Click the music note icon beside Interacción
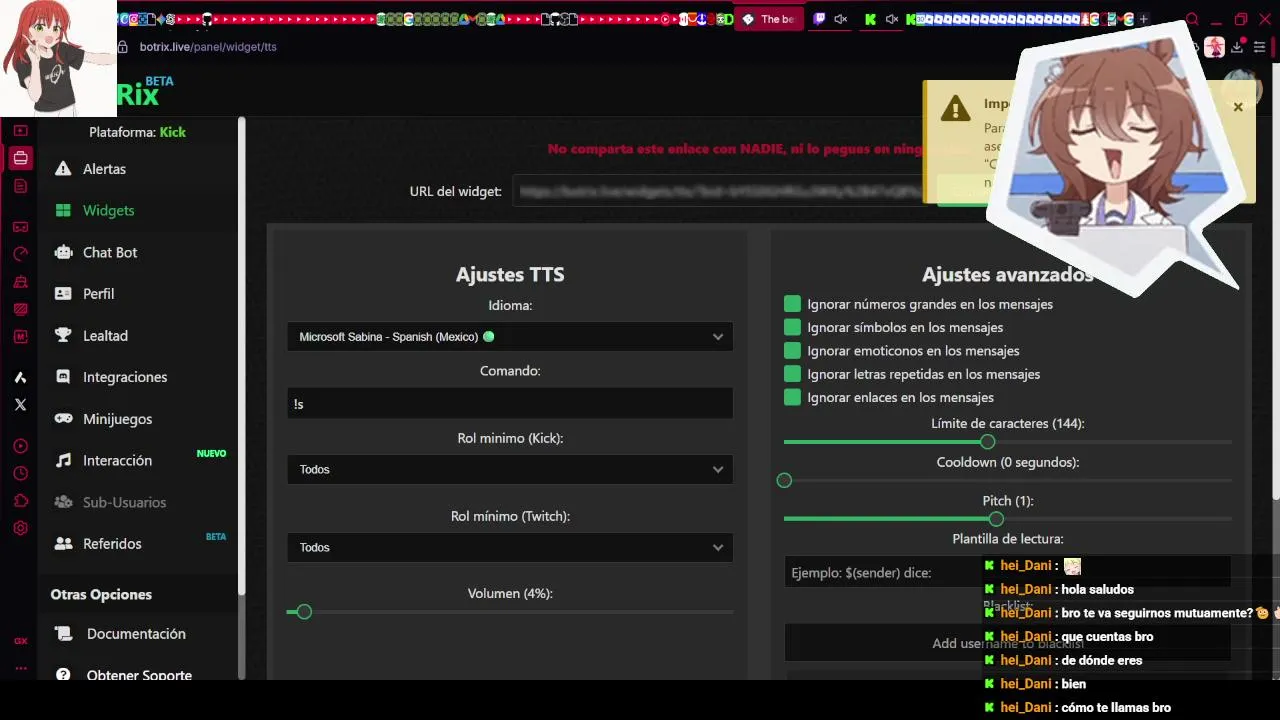Screen dimensions: 1280x720 (x=63, y=460)
